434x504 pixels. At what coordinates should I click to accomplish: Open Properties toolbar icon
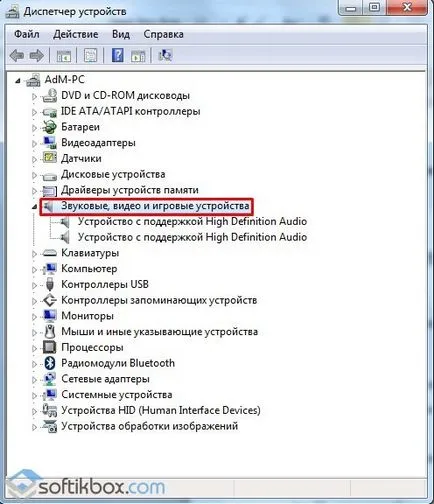90,55
